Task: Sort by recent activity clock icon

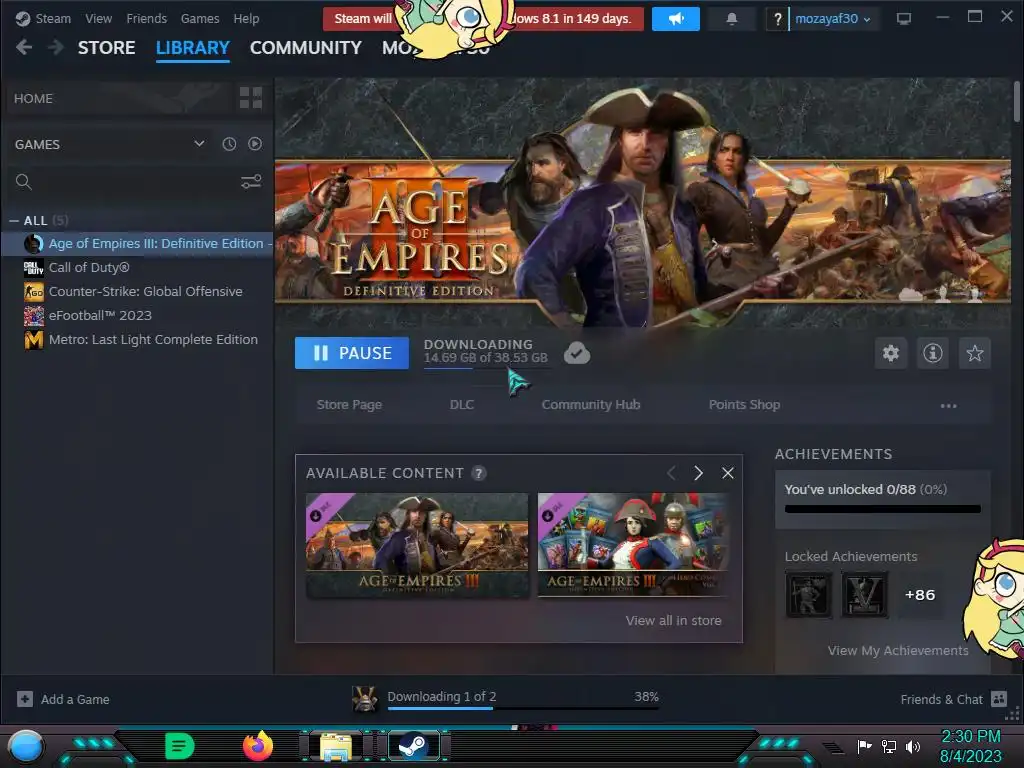Action: pos(229,144)
